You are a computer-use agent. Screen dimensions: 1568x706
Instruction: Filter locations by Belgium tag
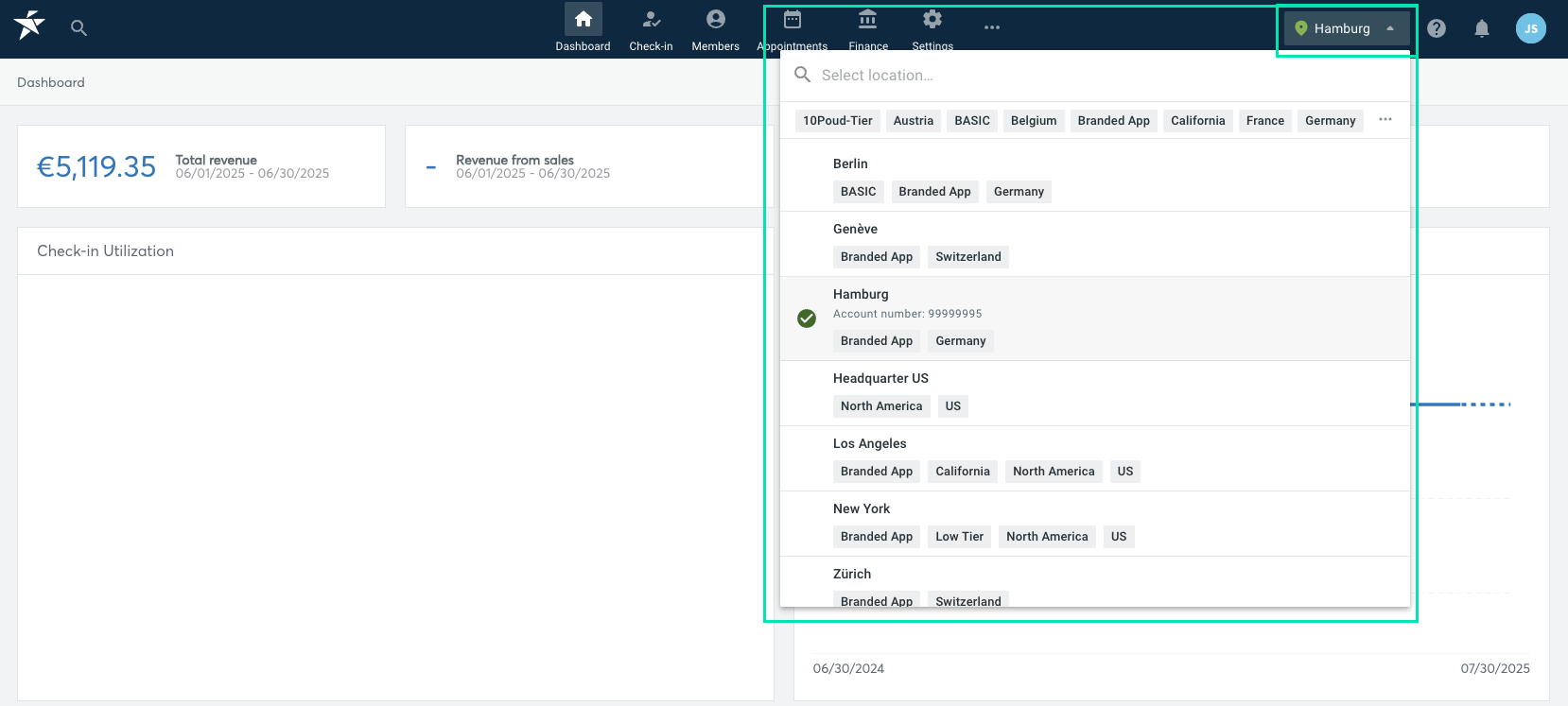(x=1034, y=121)
